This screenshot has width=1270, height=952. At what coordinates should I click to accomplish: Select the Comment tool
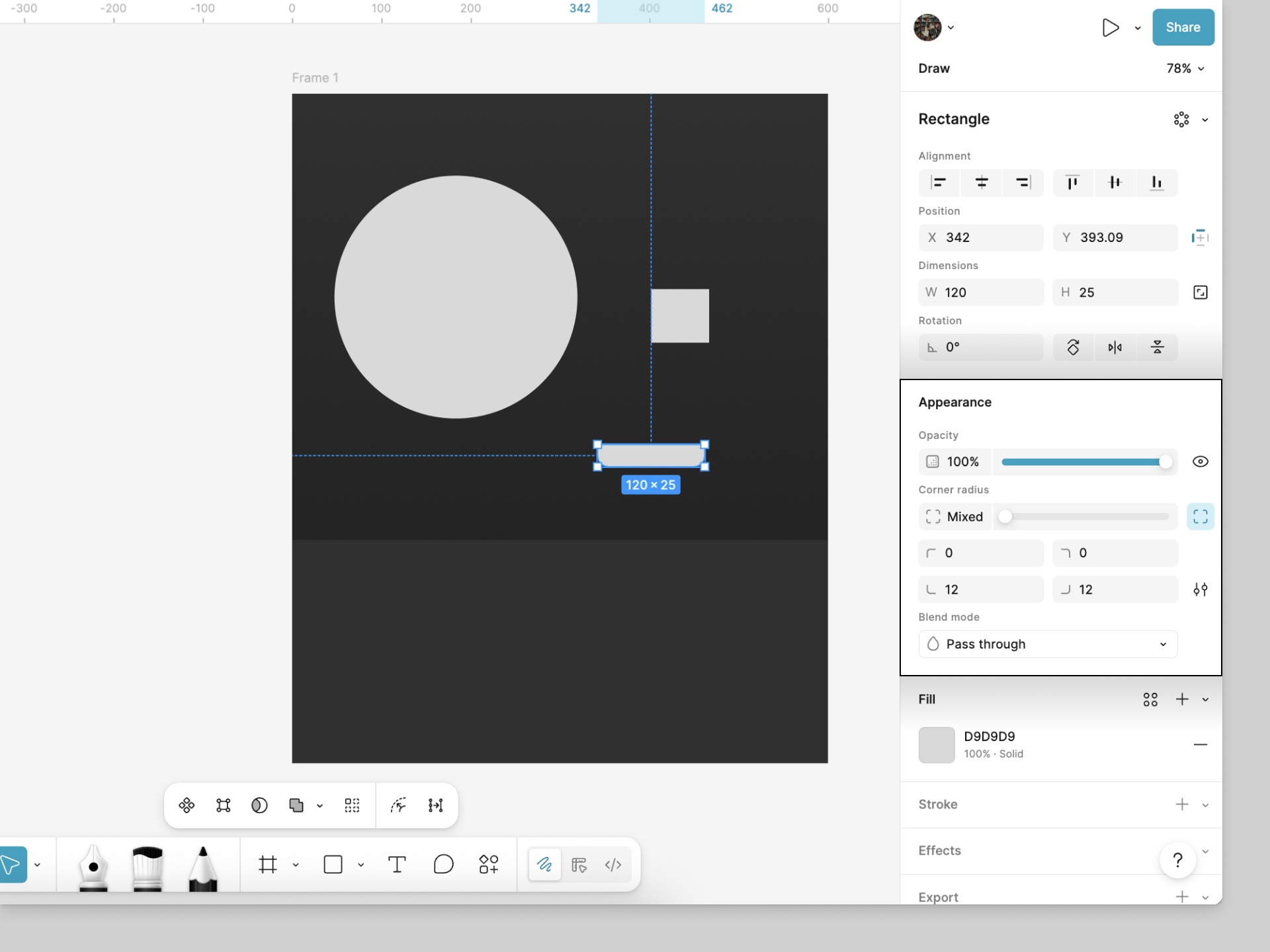[x=443, y=865]
